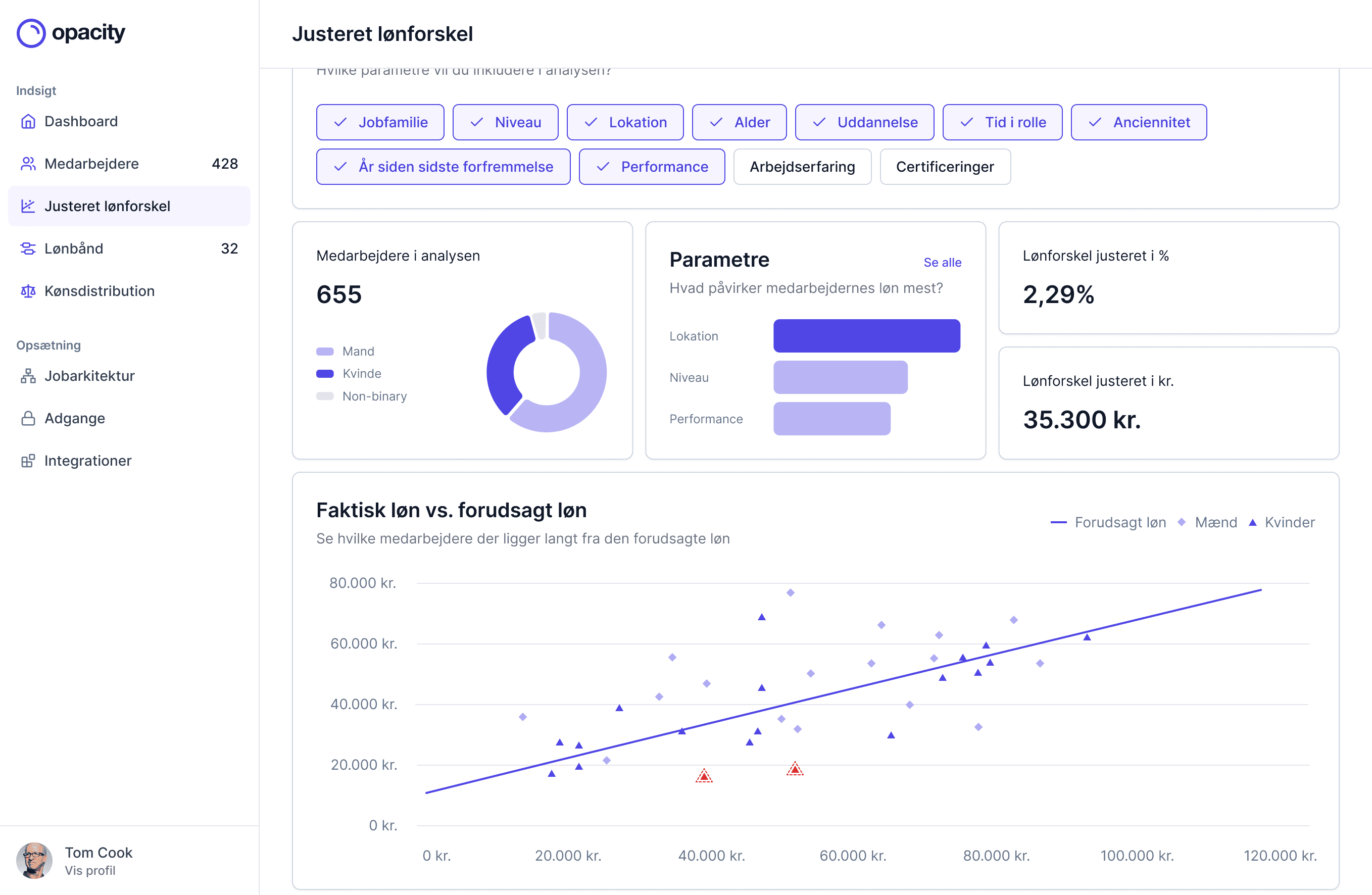Click the Se alle link in Parametre
1372x895 pixels.
click(x=943, y=262)
